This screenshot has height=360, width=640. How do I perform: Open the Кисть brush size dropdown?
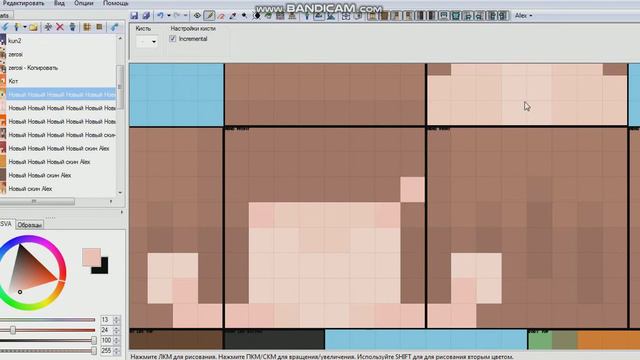click(x=147, y=42)
